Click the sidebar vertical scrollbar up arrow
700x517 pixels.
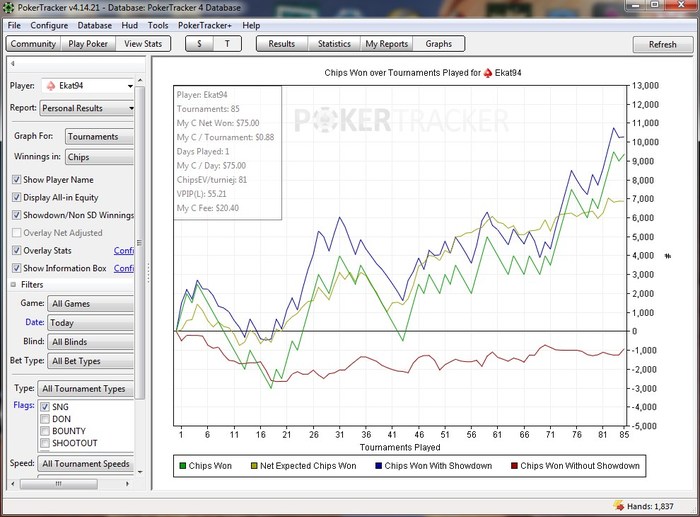tap(140, 80)
